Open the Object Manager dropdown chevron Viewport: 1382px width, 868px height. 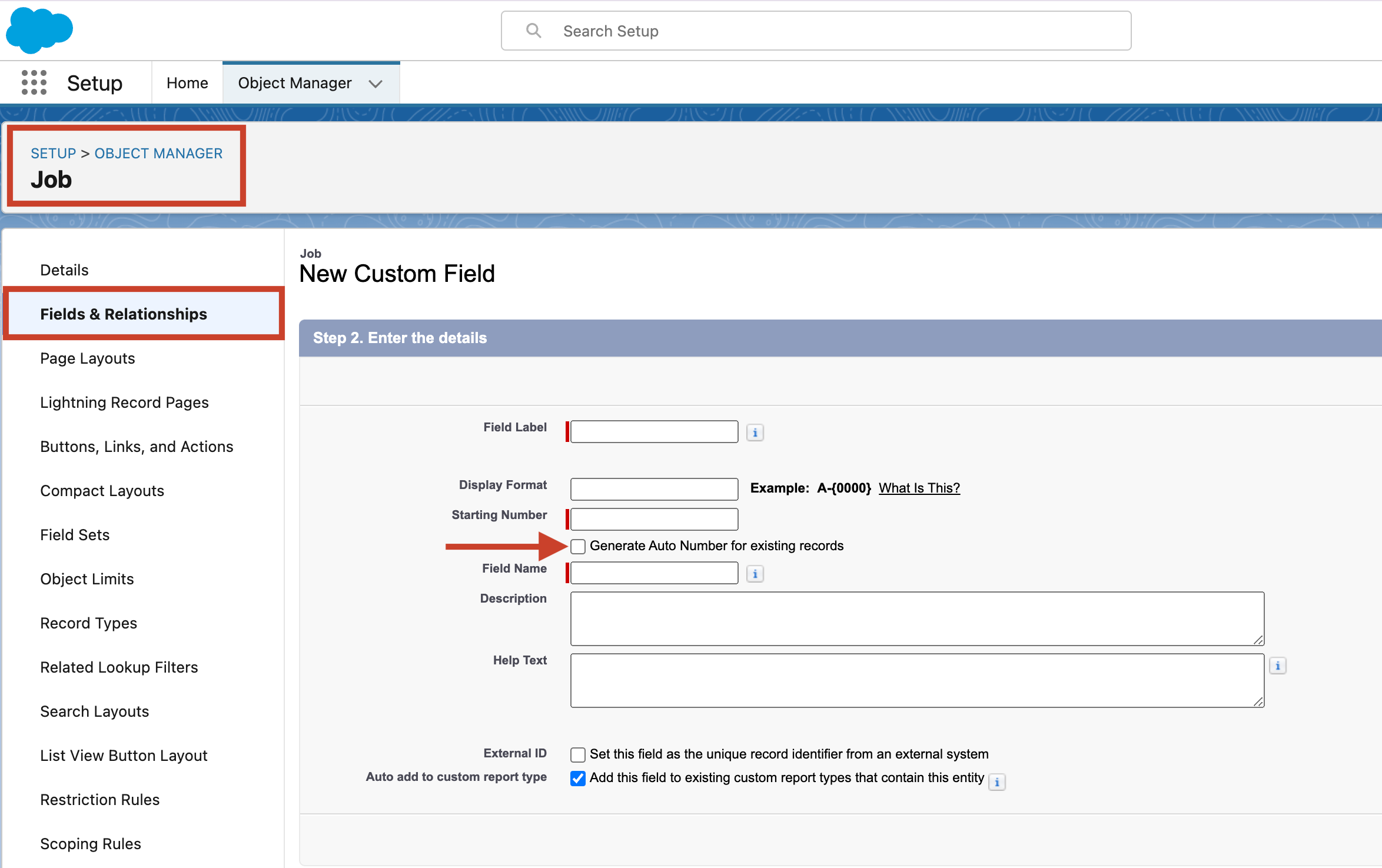376,83
